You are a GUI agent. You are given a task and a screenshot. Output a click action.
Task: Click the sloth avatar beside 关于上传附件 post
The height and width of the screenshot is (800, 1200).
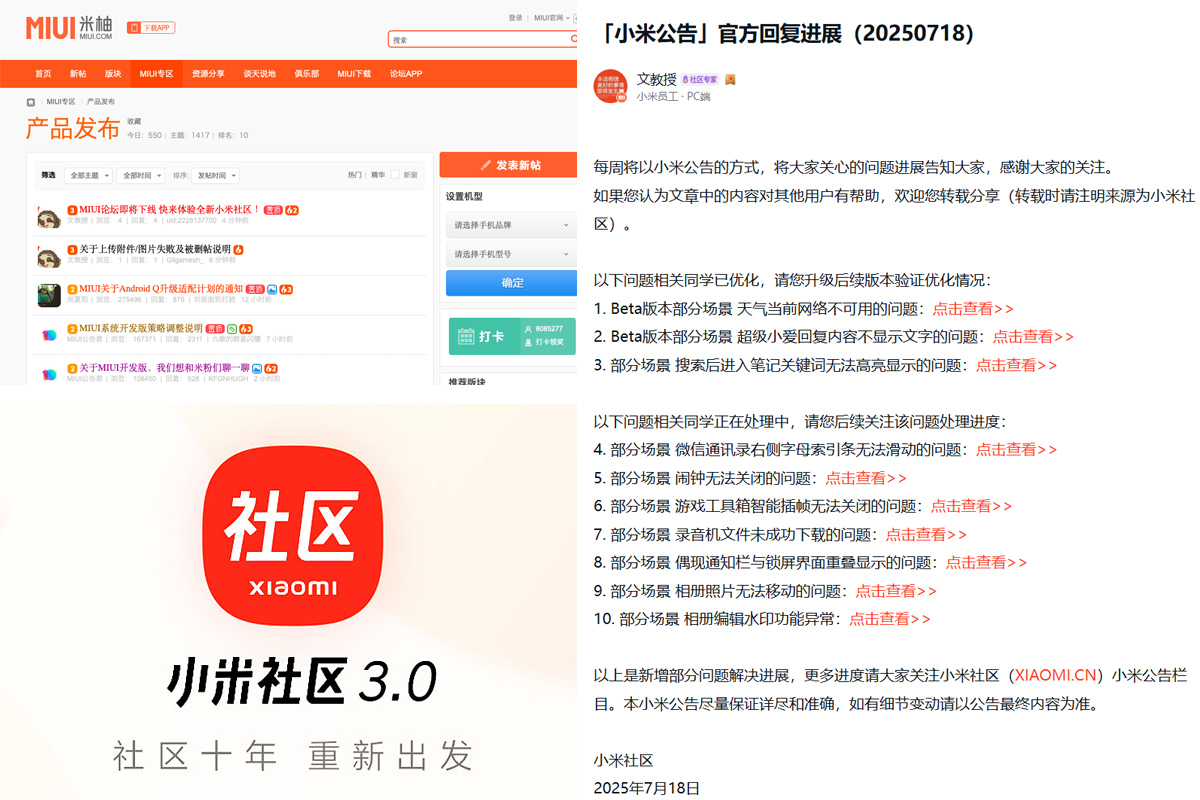pyautogui.click(x=49, y=255)
